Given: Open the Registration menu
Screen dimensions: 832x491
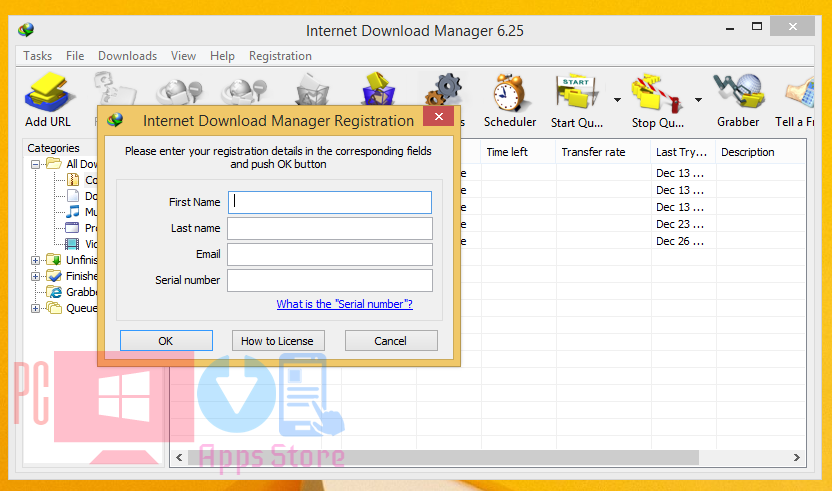Looking at the screenshot, I should click(x=280, y=56).
